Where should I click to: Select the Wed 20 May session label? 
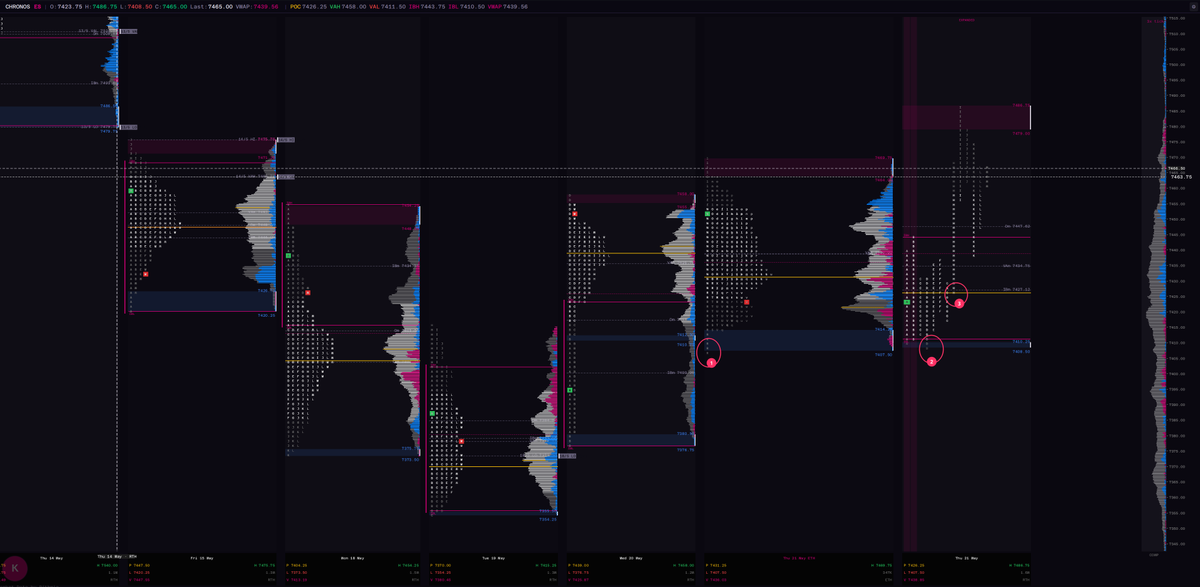tap(631, 557)
